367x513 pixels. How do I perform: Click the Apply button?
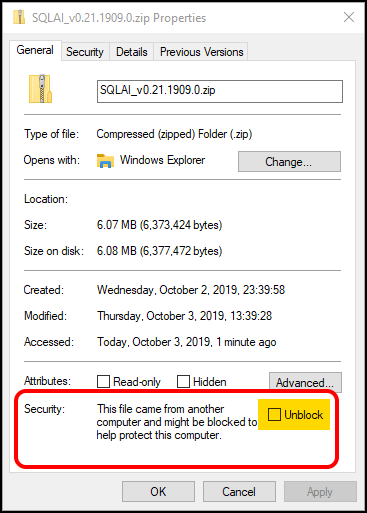click(x=320, y=491)
